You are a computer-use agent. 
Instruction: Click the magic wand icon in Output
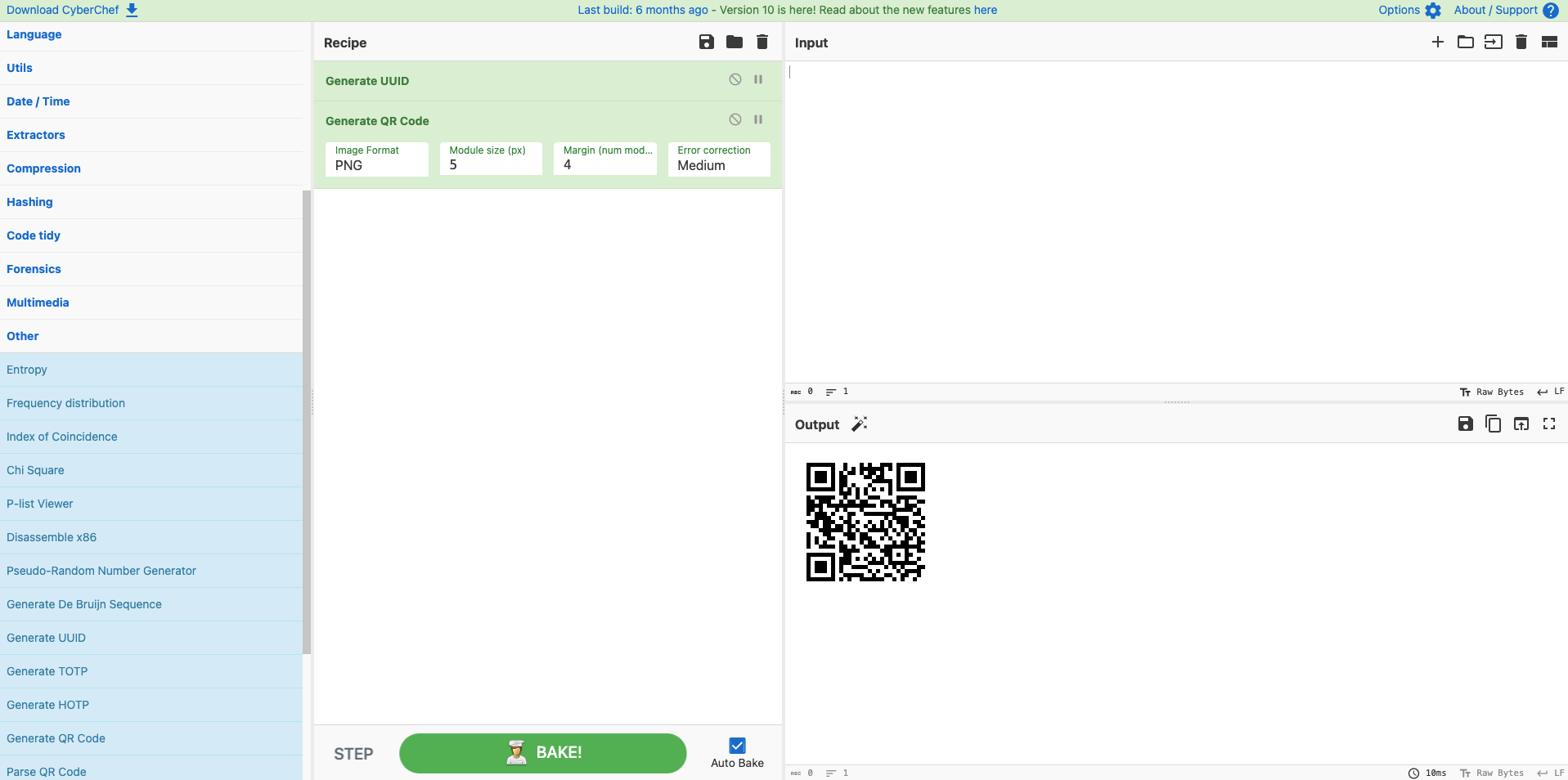tap(859, 424)
